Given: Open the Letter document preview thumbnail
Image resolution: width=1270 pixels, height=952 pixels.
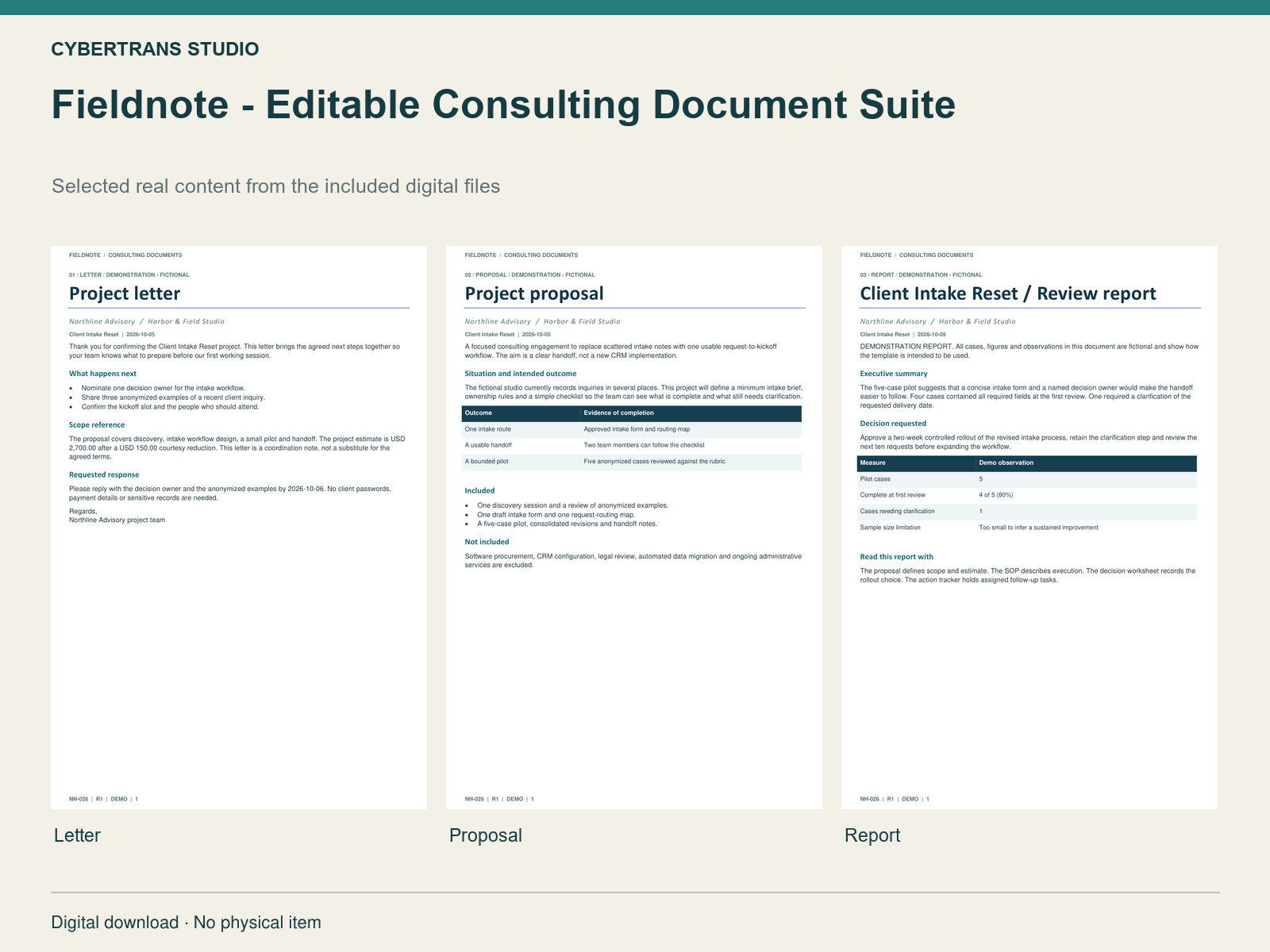Looking at the screenshot, I should click(239, 528).
